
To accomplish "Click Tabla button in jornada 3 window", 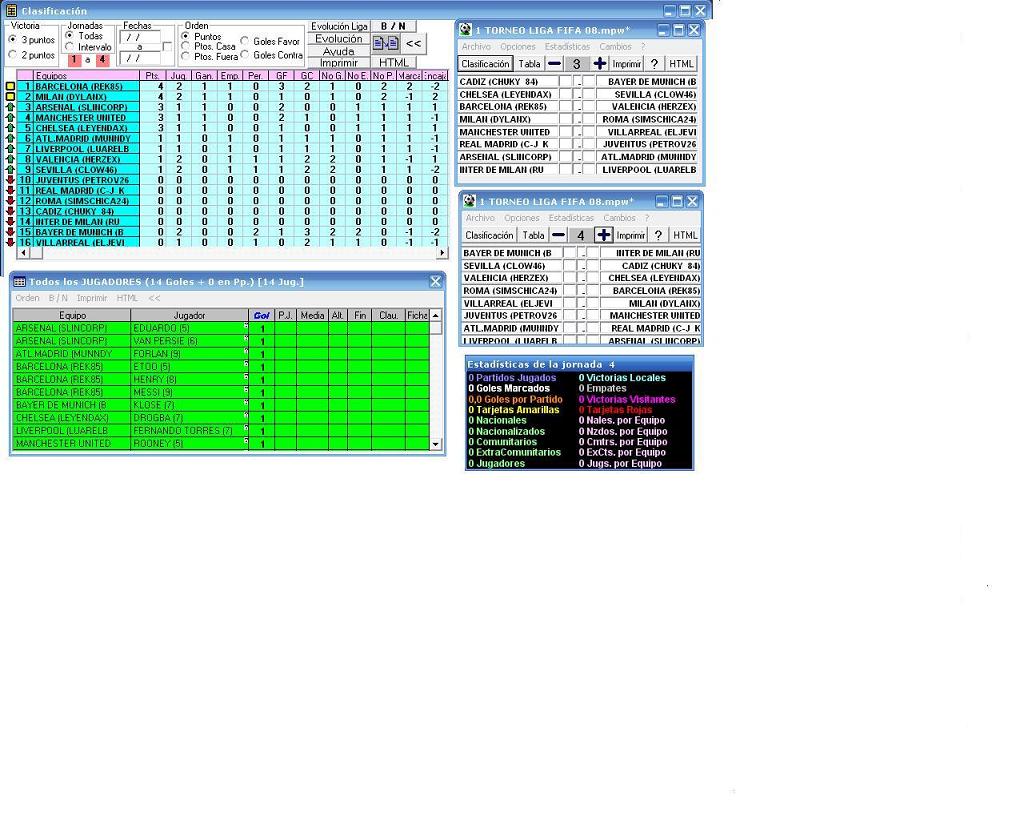I will [x=529, y=63].
